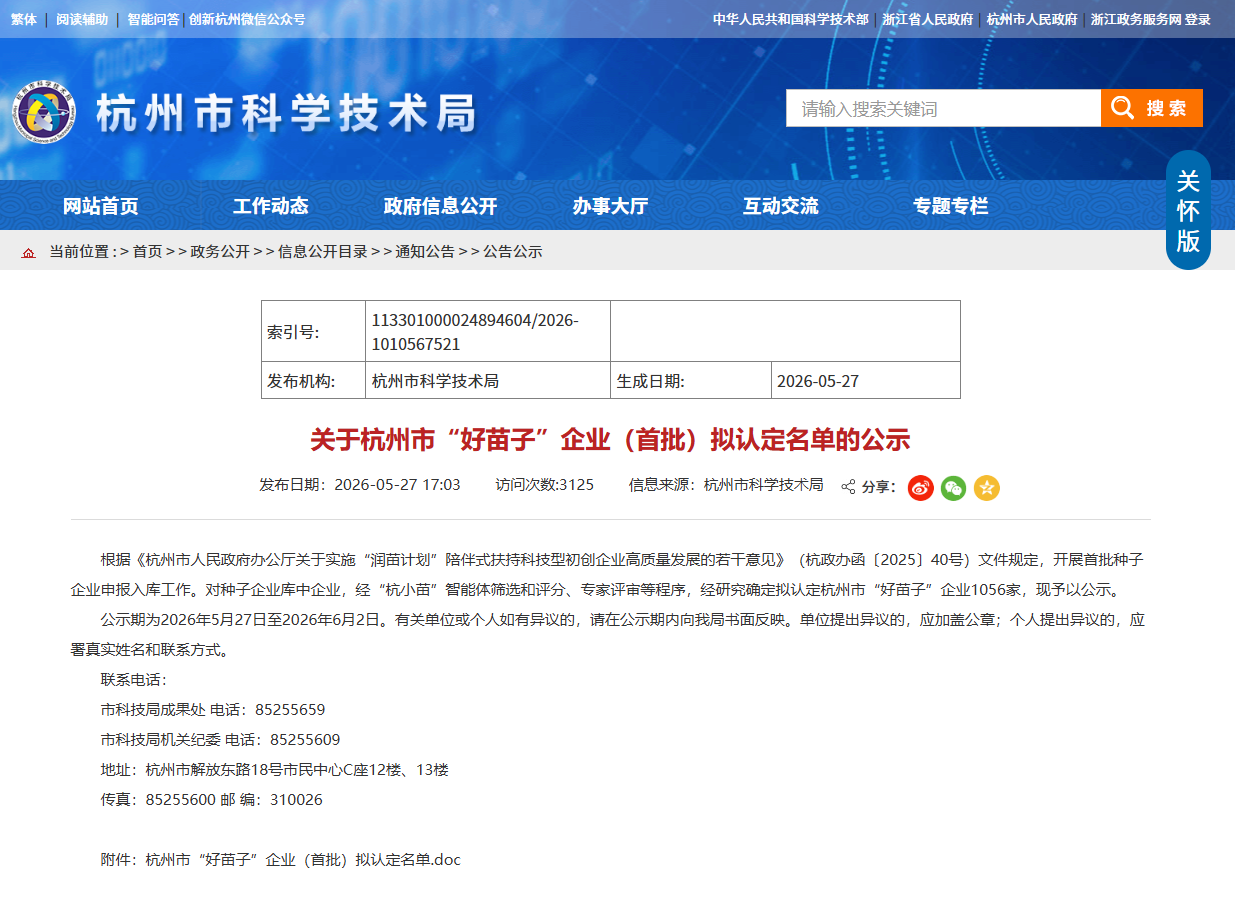Visit 浙江省人民政府 link
Viewport: 1235px width, 912px height.
point(928,19)
